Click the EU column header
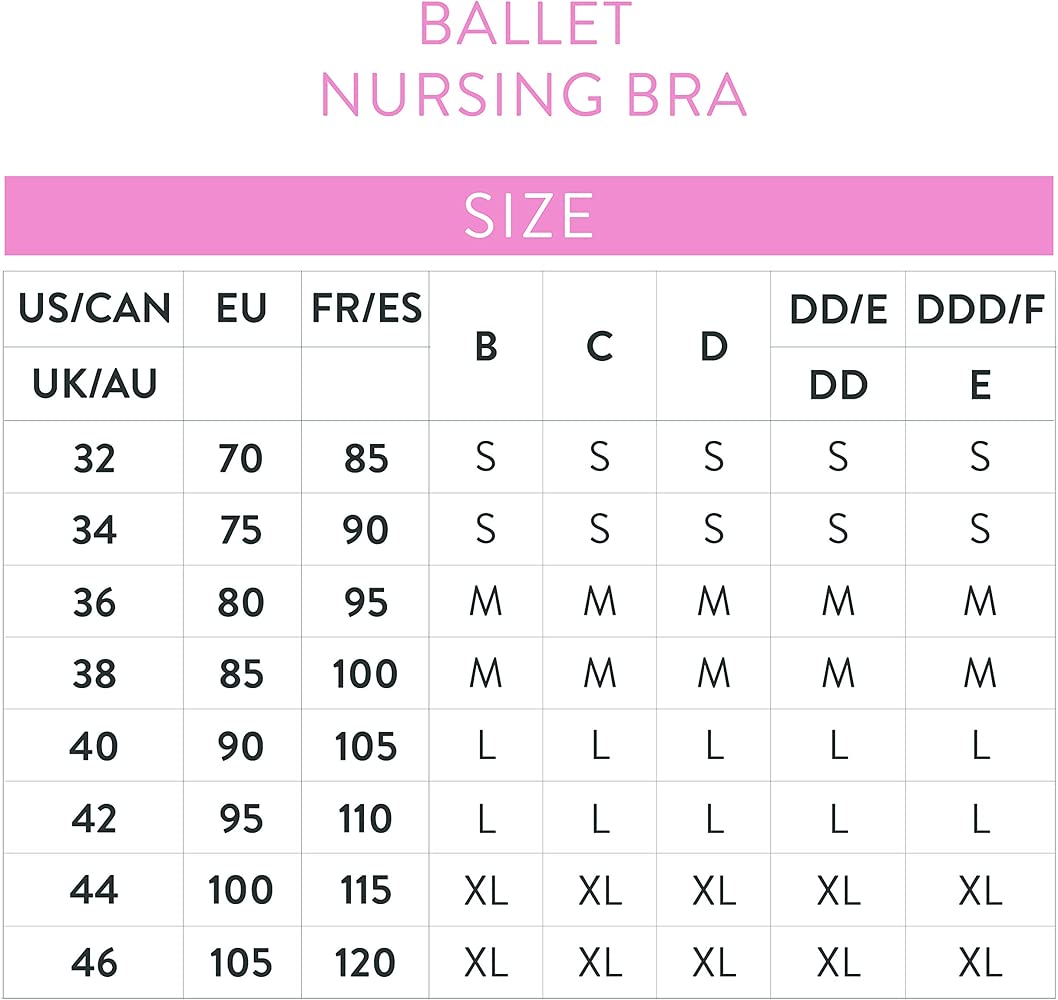 point(241,309)
